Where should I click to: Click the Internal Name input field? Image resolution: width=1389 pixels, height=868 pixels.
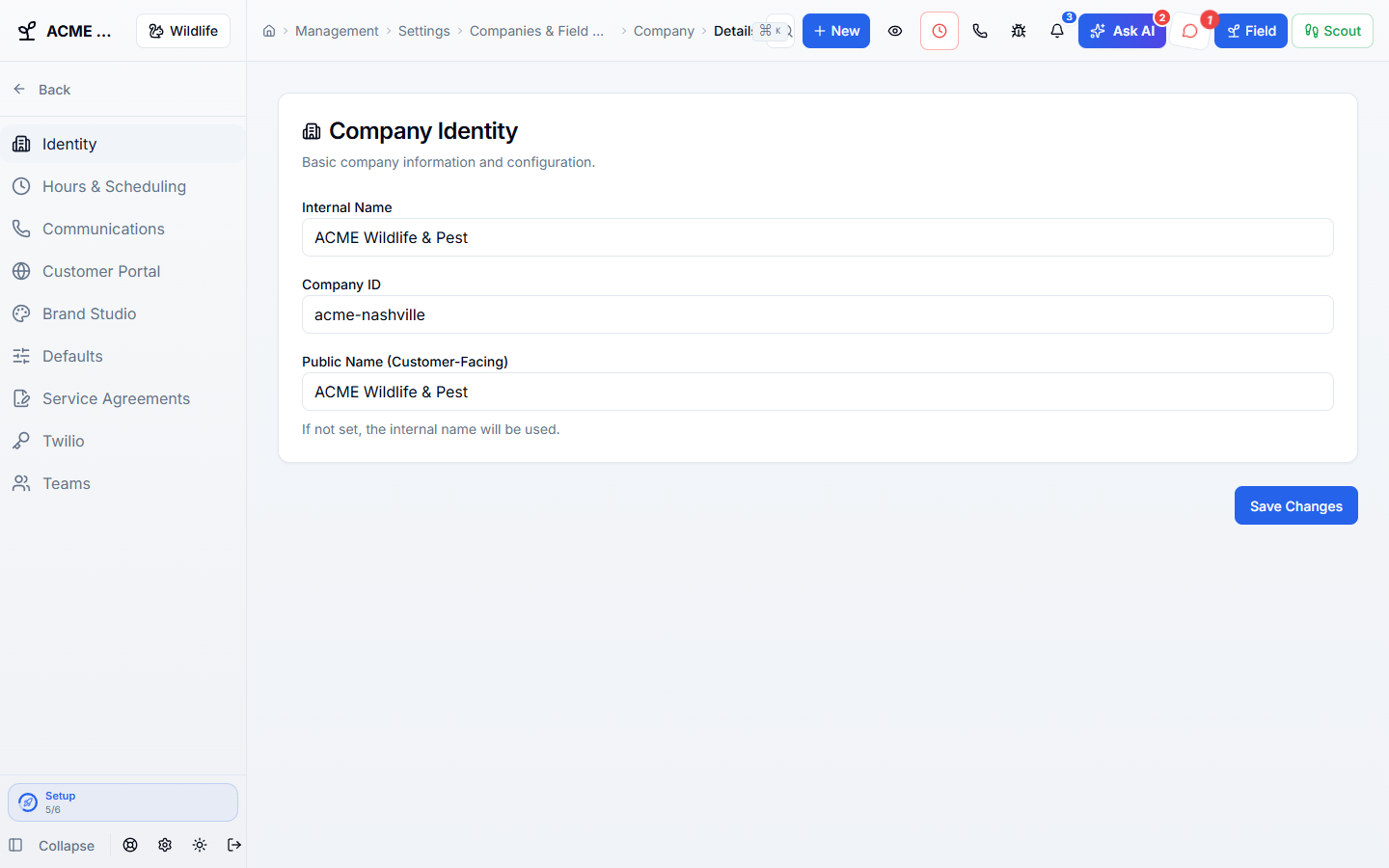coord(818,237)
